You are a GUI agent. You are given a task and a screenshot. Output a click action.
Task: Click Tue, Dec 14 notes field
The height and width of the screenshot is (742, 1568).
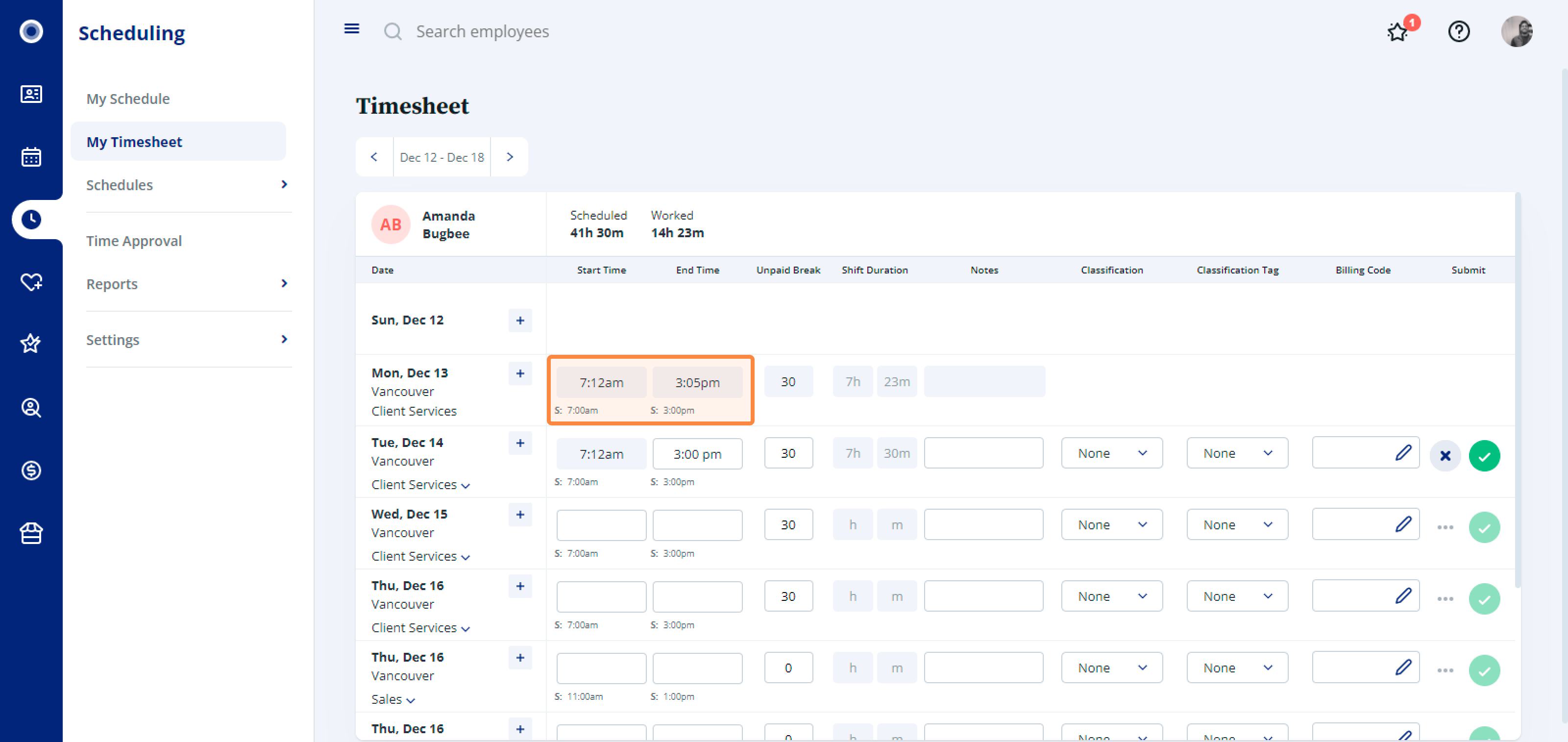983,453
